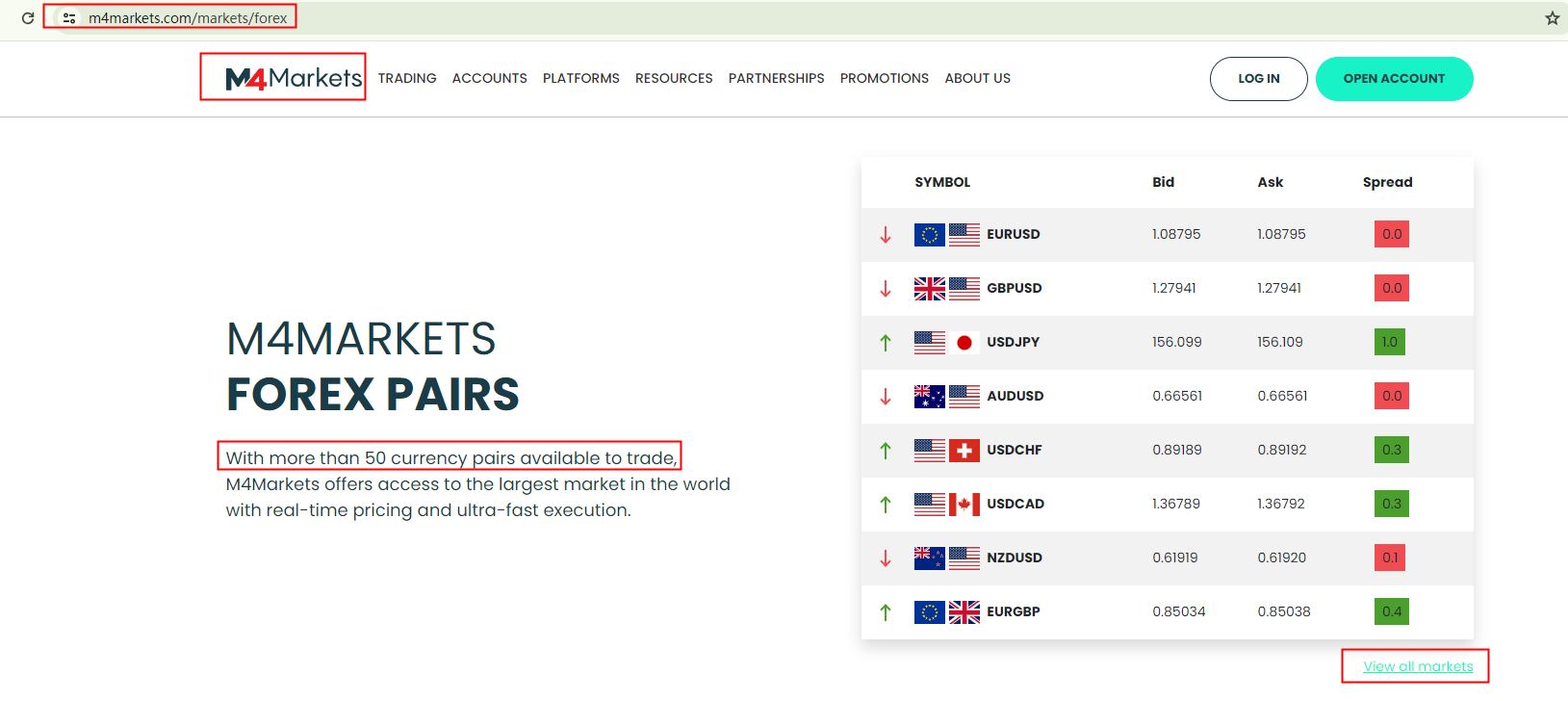Viewport: 1568px width, 701px height.
Task: Click the Swiss flag in the USDCHF row
Action: (x=964, y=450)
